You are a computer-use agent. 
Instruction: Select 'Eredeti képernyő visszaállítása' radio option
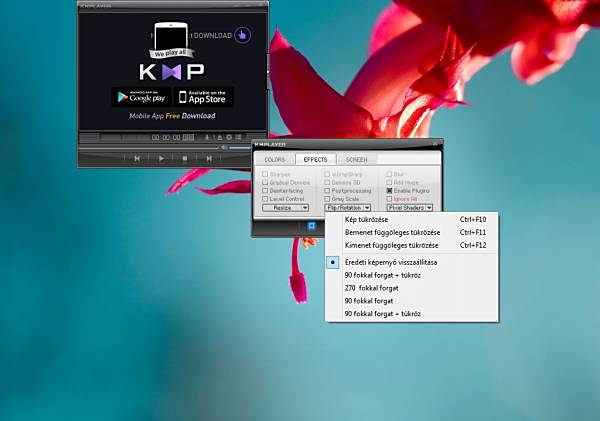click(x=412, y=263)
